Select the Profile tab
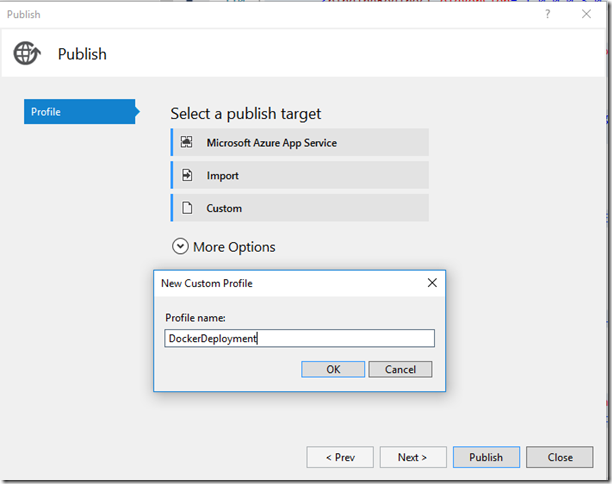Image resolution: width=612 pixels, height=484 pixels. click(x=80, y=112)
